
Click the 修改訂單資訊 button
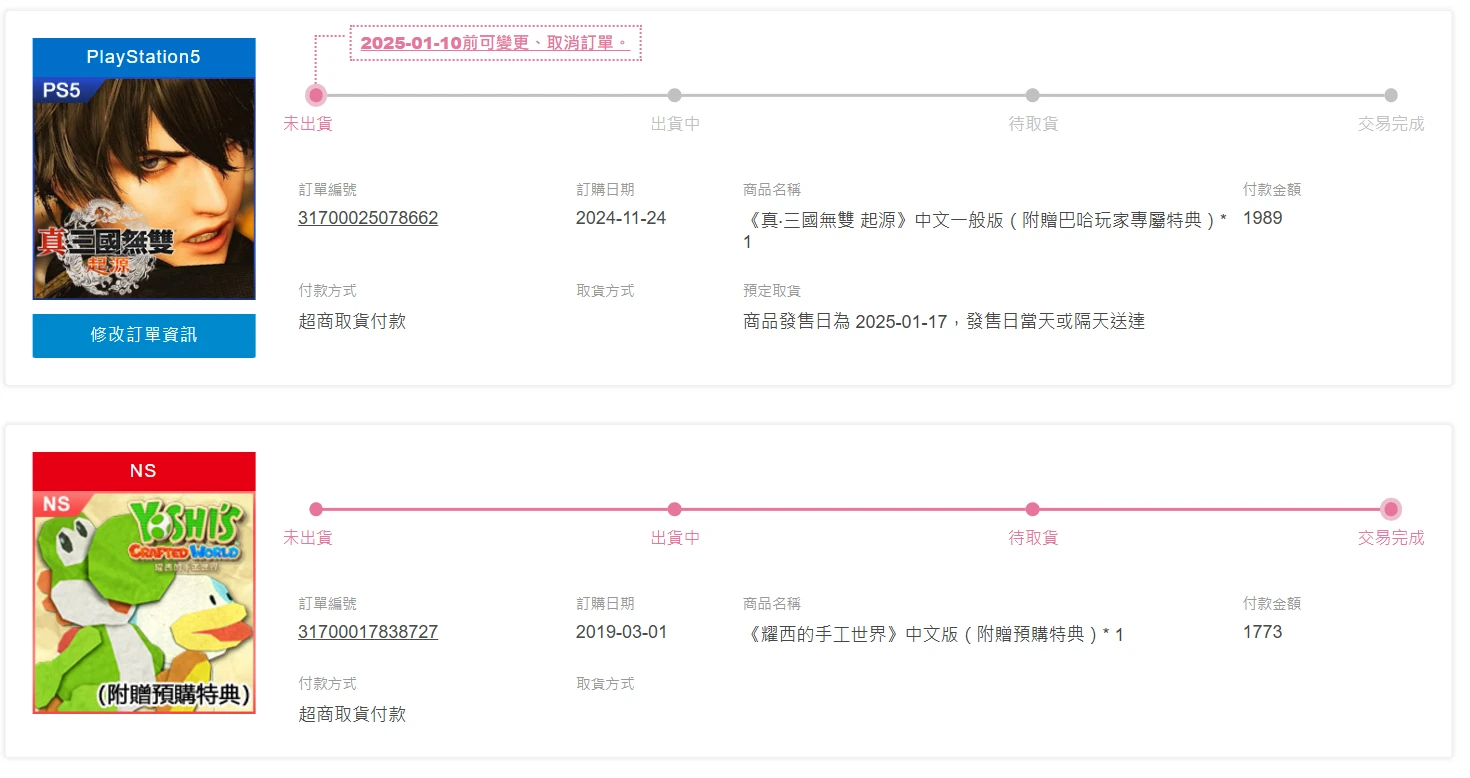point(144,335)
